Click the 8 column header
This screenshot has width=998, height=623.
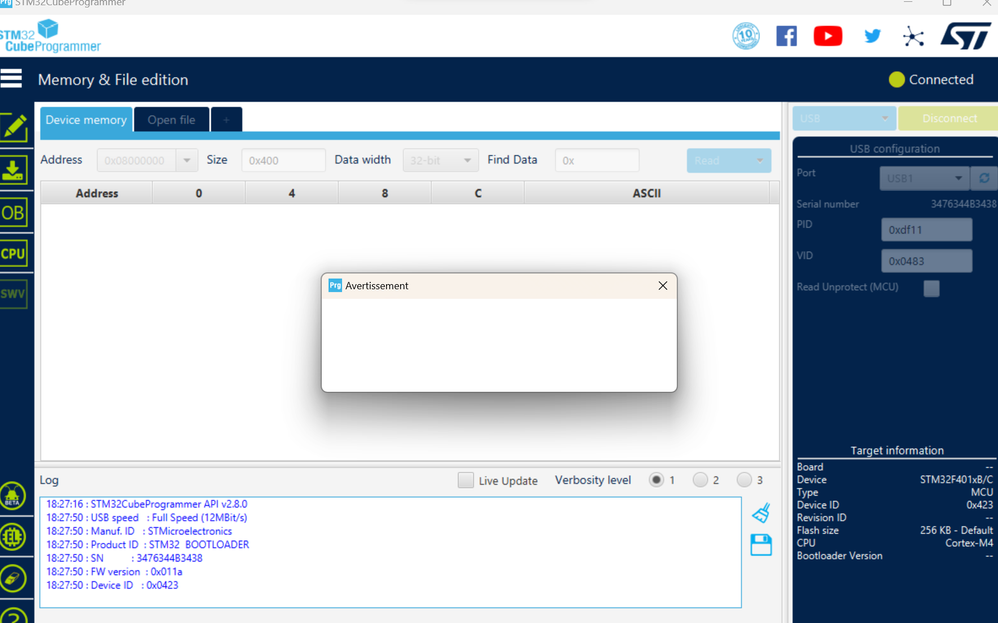pyautogui.click(x=384, y=193)
